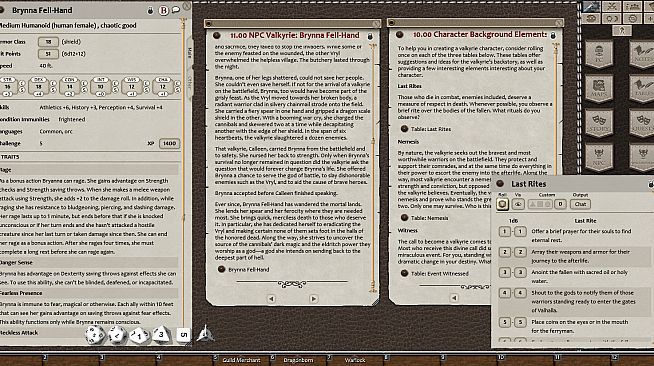The image size is (654, 366).
Task: Click the small centered icon below toolbar rows
Action: [x=621, y=30]
